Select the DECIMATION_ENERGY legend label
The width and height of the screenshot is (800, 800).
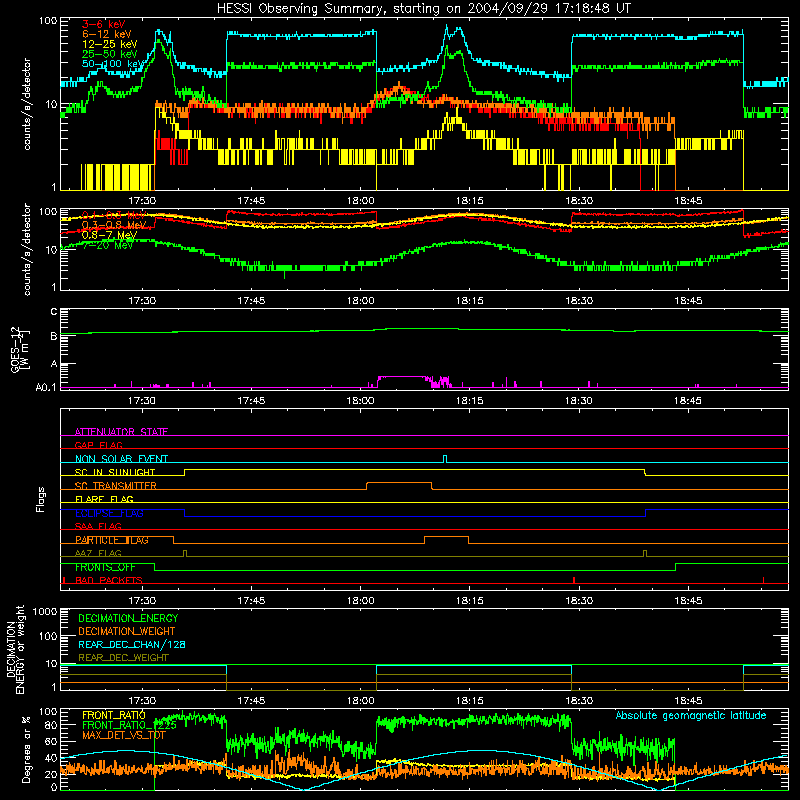tap(128, 618)
